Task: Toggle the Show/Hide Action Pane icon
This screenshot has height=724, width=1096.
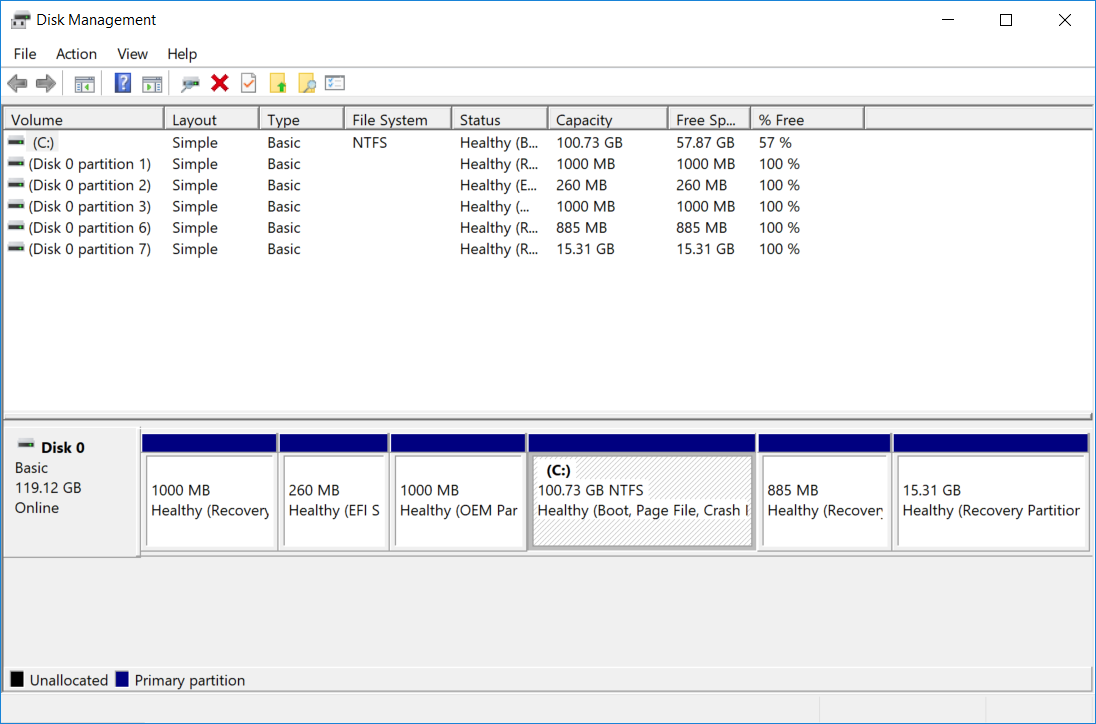Action: 152,84
